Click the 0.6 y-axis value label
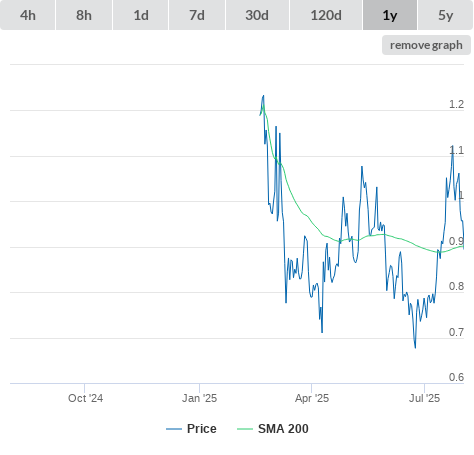474x455 pixels. coord(456,377)
